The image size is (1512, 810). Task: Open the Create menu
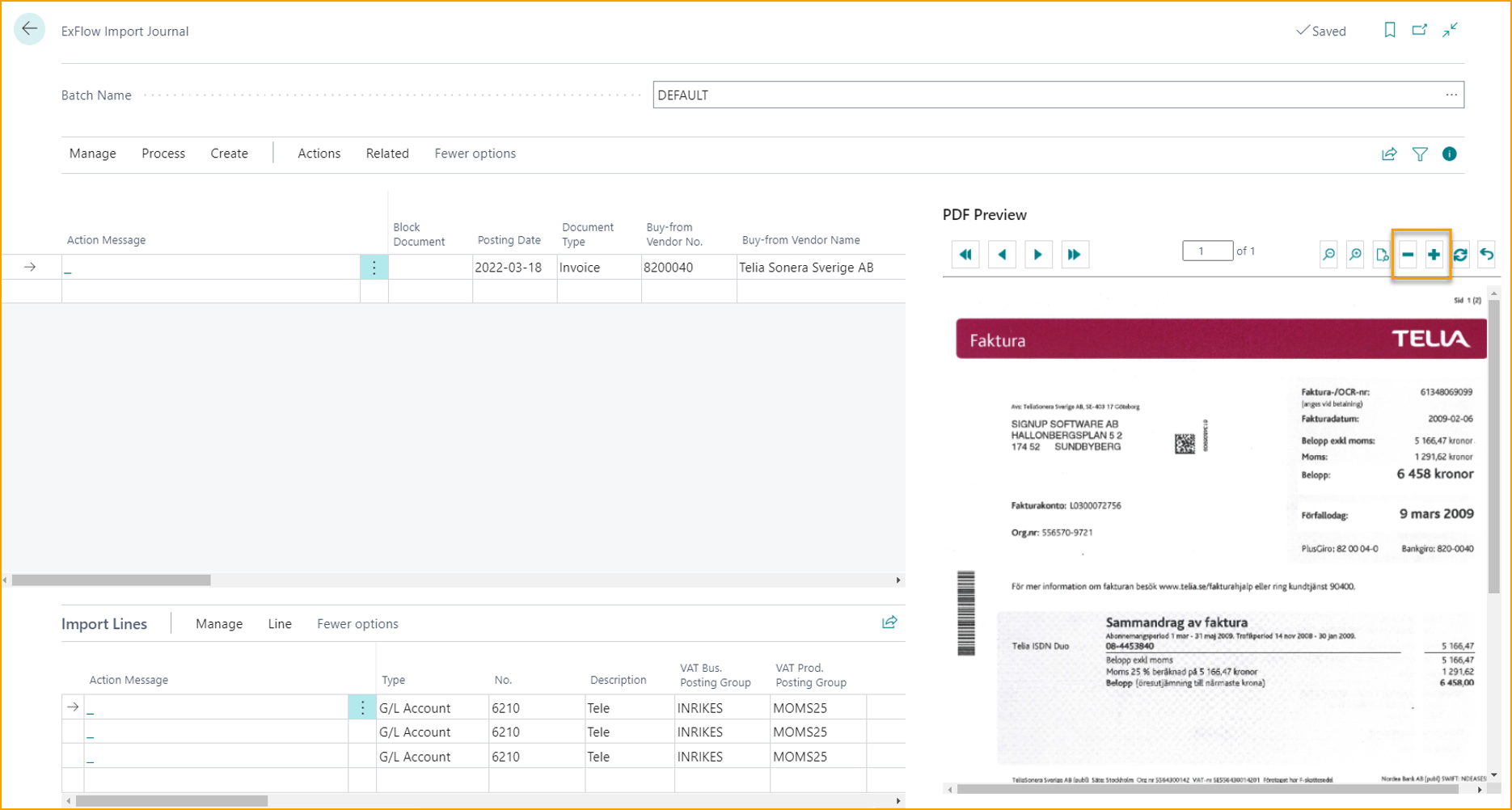(230, 154)
